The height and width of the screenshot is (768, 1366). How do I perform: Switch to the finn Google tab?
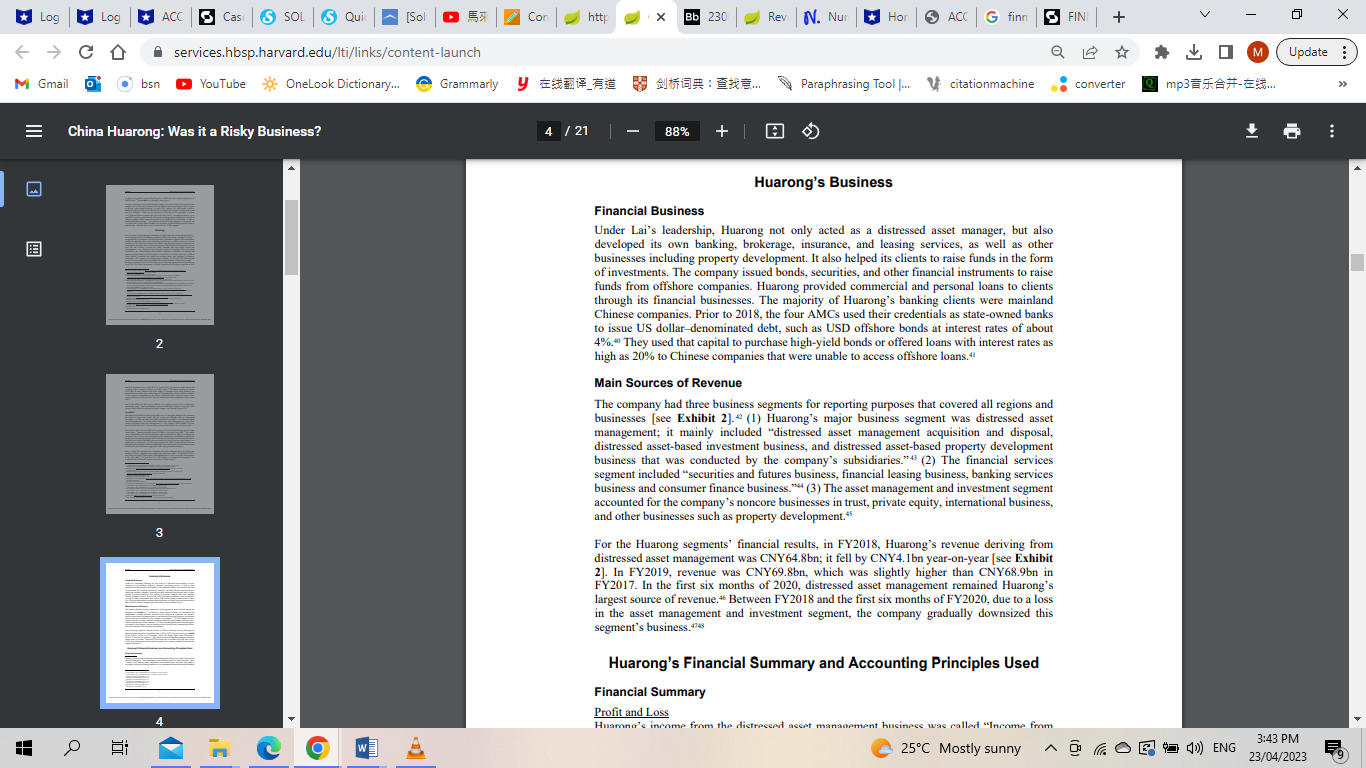(x=1006, y=17)
